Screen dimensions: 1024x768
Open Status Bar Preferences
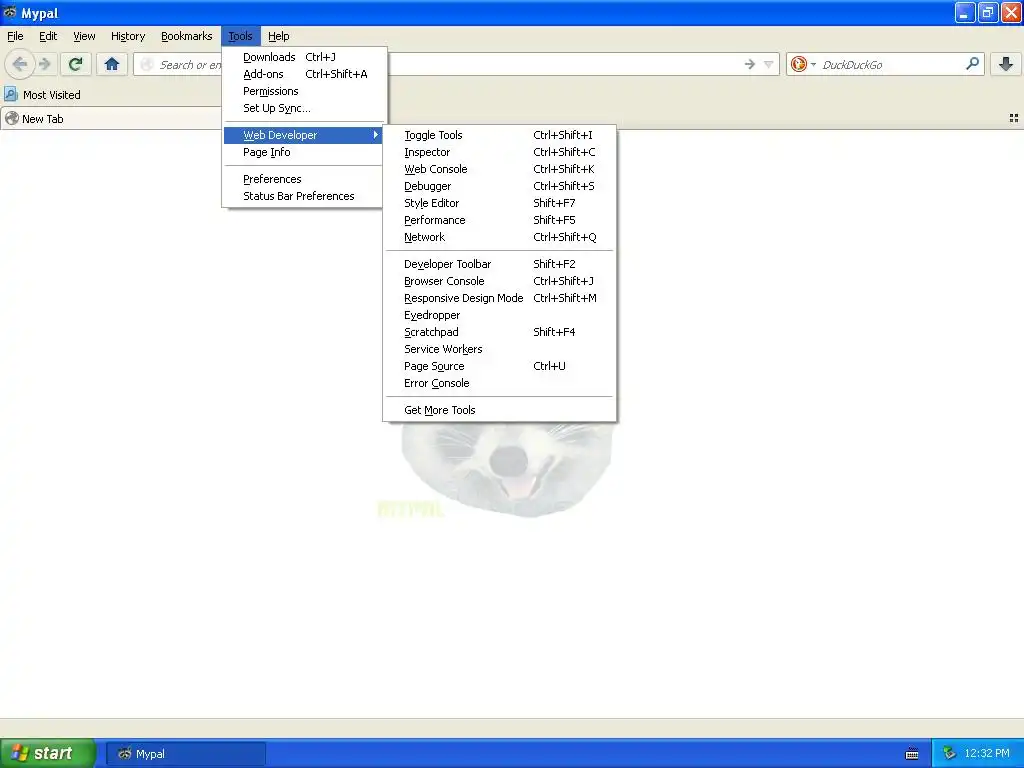point(304,196)
